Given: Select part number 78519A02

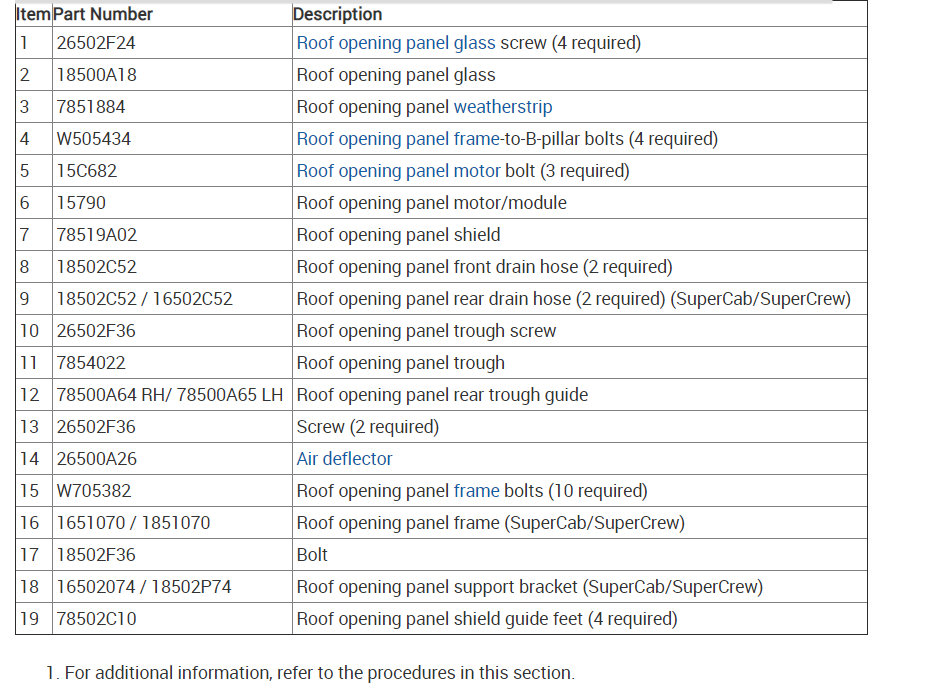Looking at the screenshot, I should [x=97, y=235].
